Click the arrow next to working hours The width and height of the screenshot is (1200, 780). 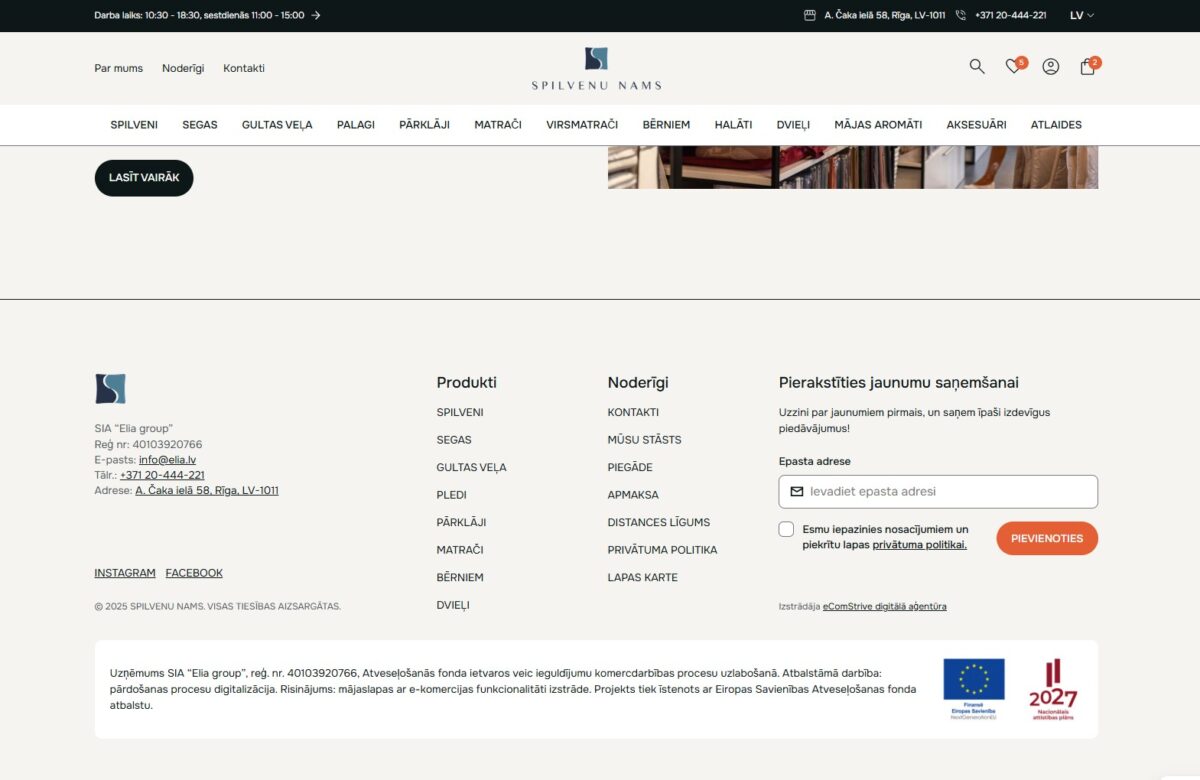[x=316, y=16]
